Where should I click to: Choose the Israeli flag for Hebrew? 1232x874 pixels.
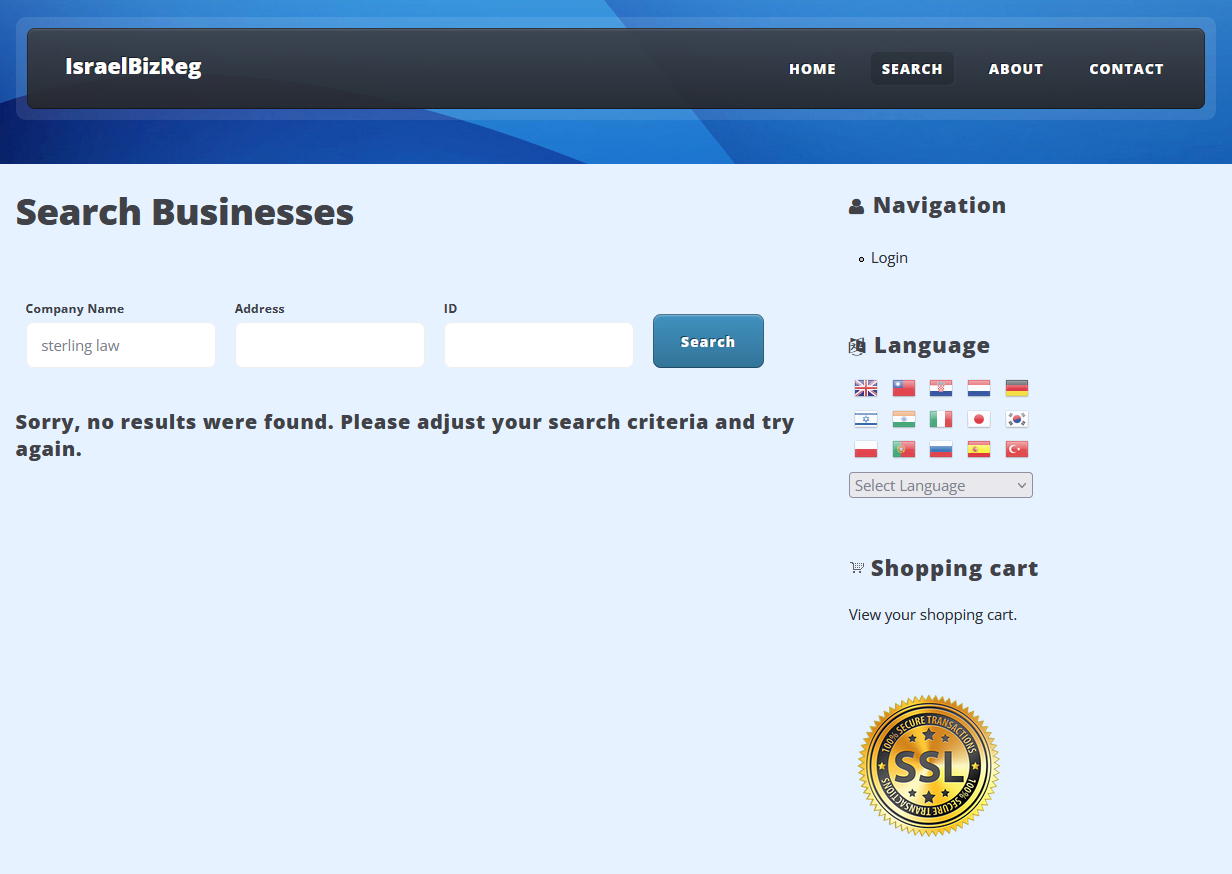point(866,419)
